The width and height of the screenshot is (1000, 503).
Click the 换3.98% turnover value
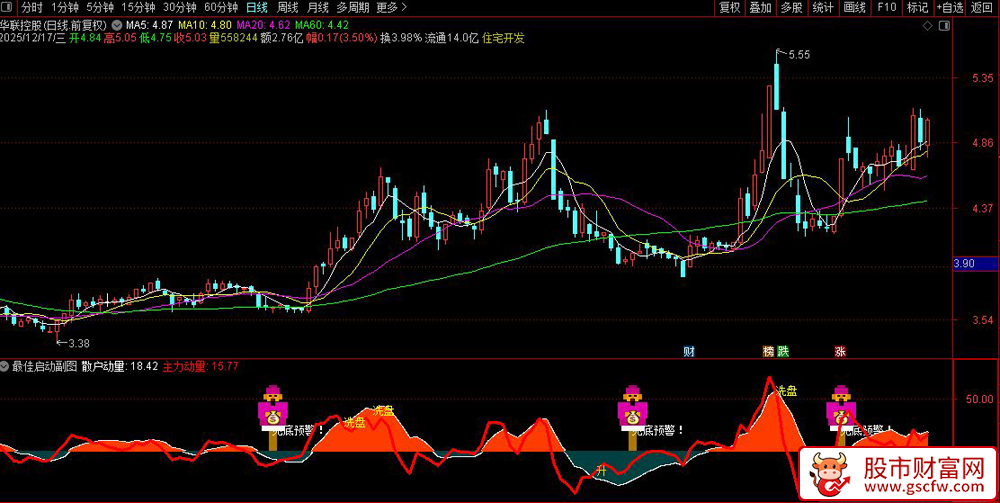click(x=401, y=38)
